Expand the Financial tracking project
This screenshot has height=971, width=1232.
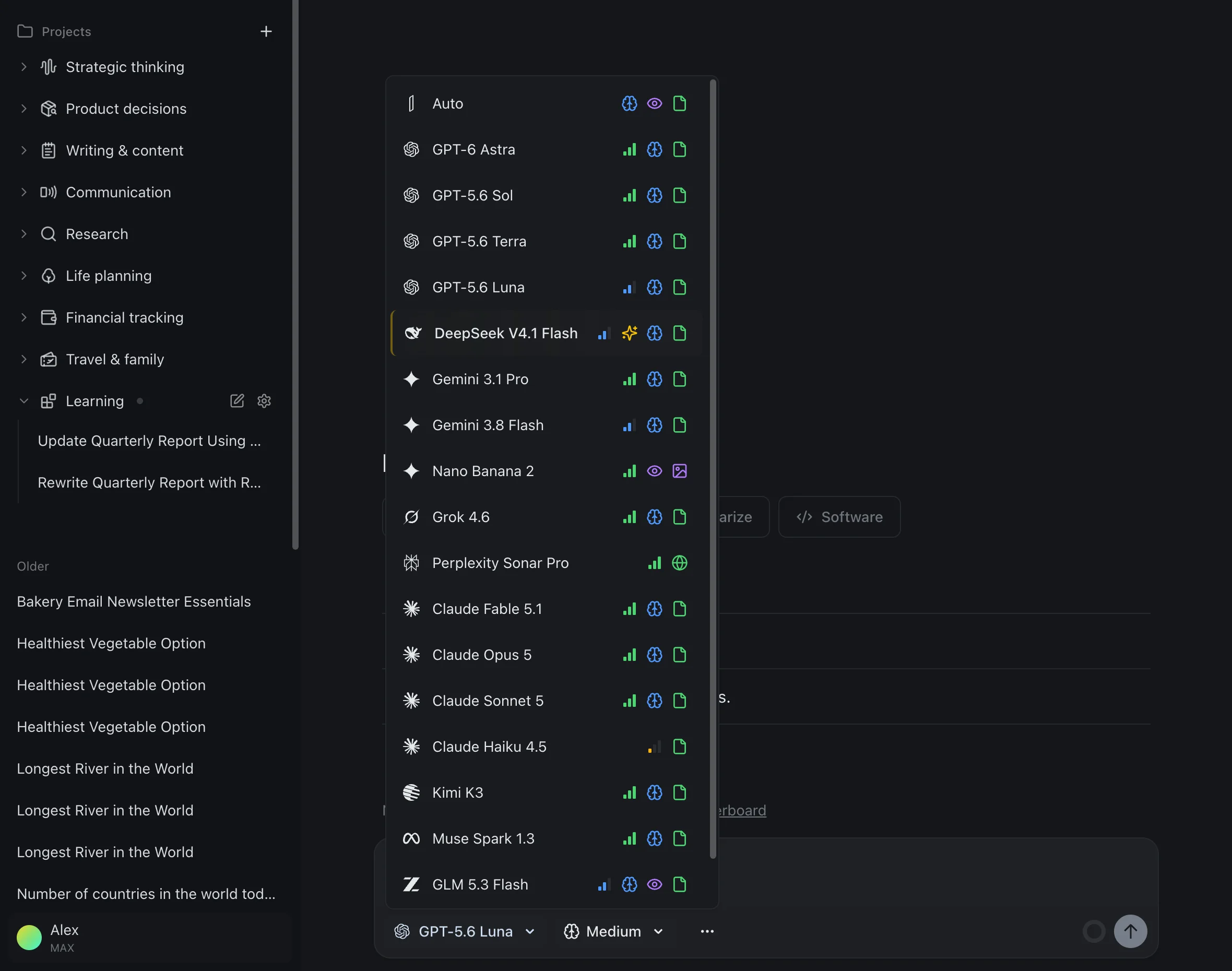click(24, 318)
